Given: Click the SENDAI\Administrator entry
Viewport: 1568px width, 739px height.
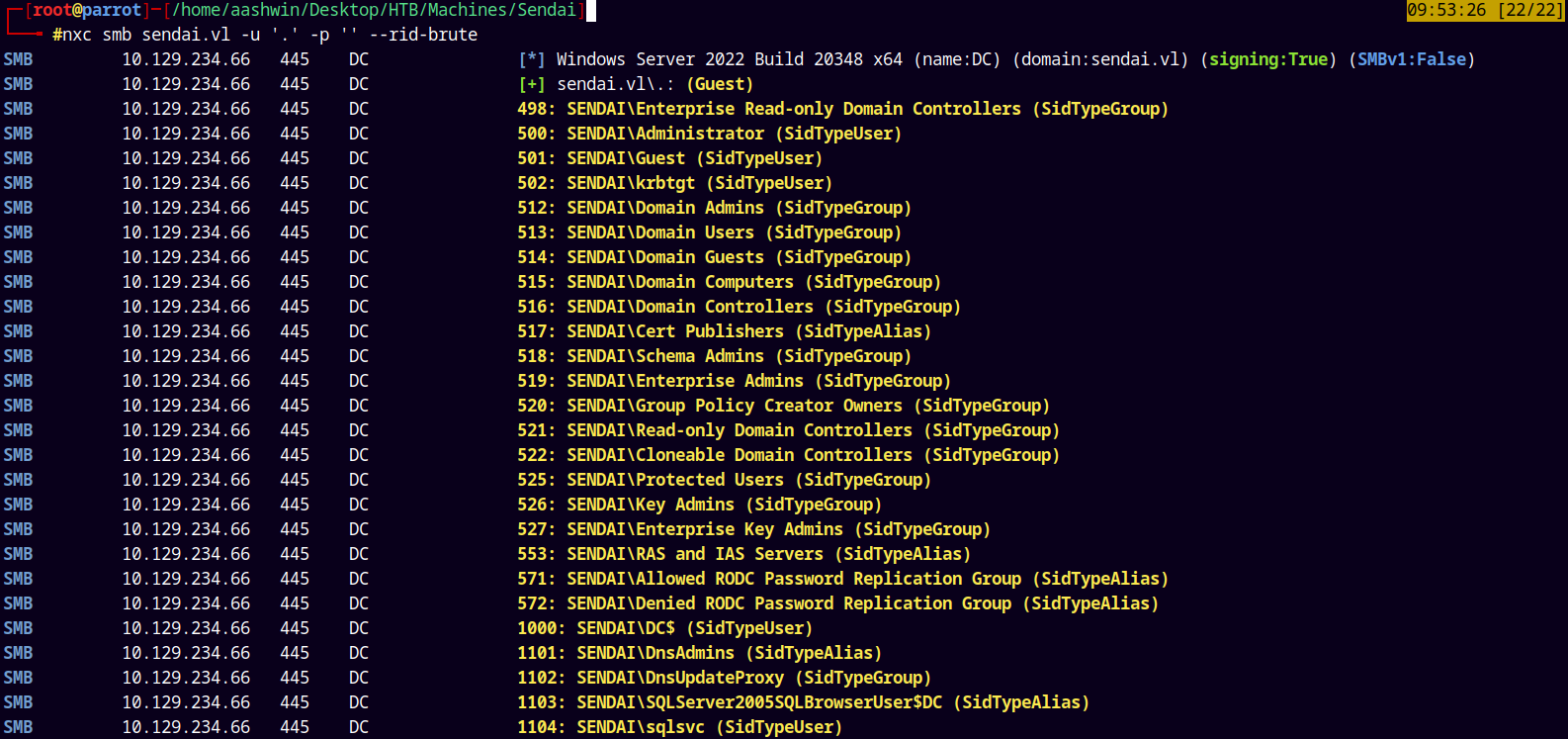Looking at the screenshot, I should (x=709, y=135).
